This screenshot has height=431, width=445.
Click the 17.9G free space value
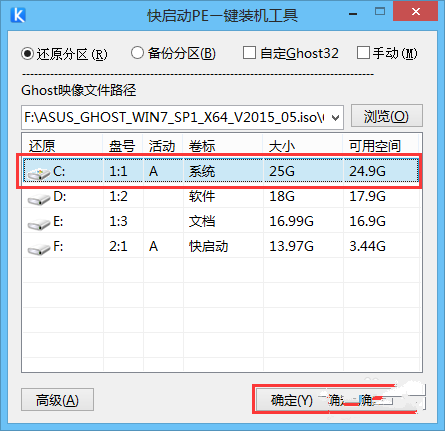[367, 196]
